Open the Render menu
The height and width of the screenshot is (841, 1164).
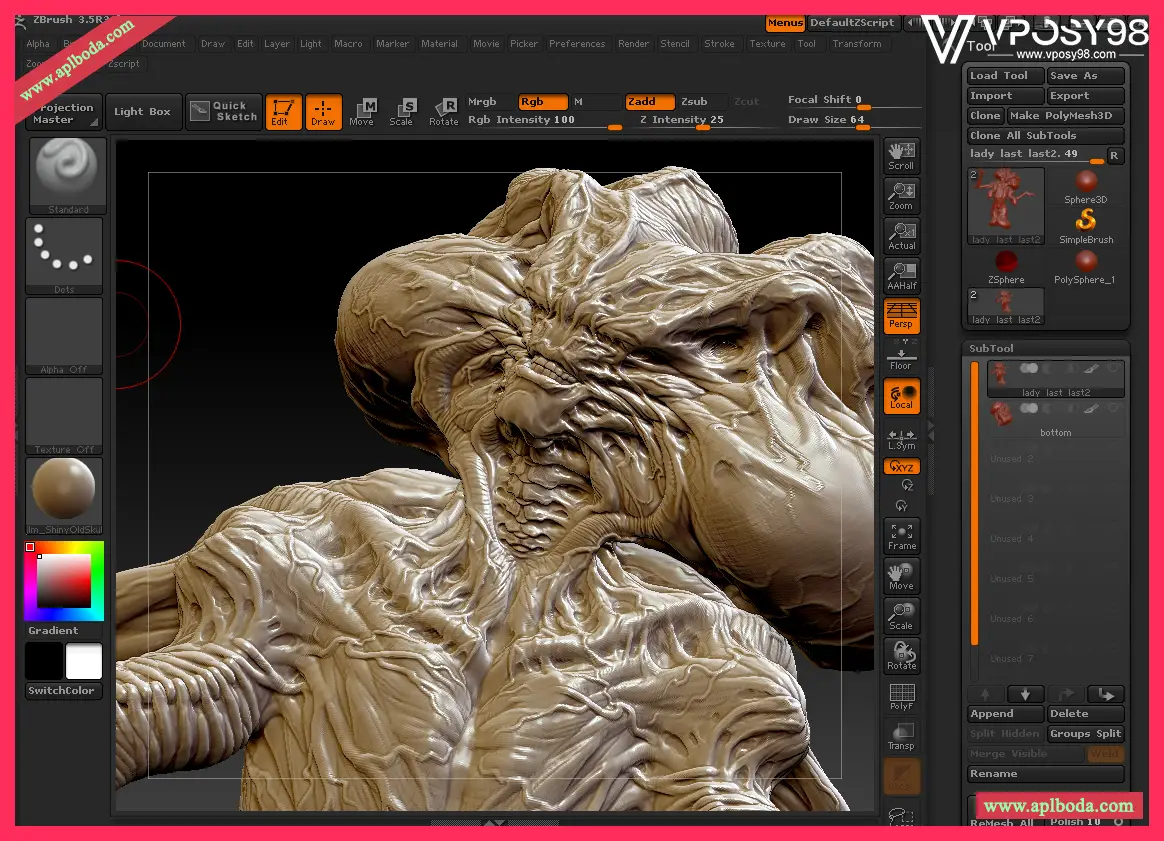633,44
